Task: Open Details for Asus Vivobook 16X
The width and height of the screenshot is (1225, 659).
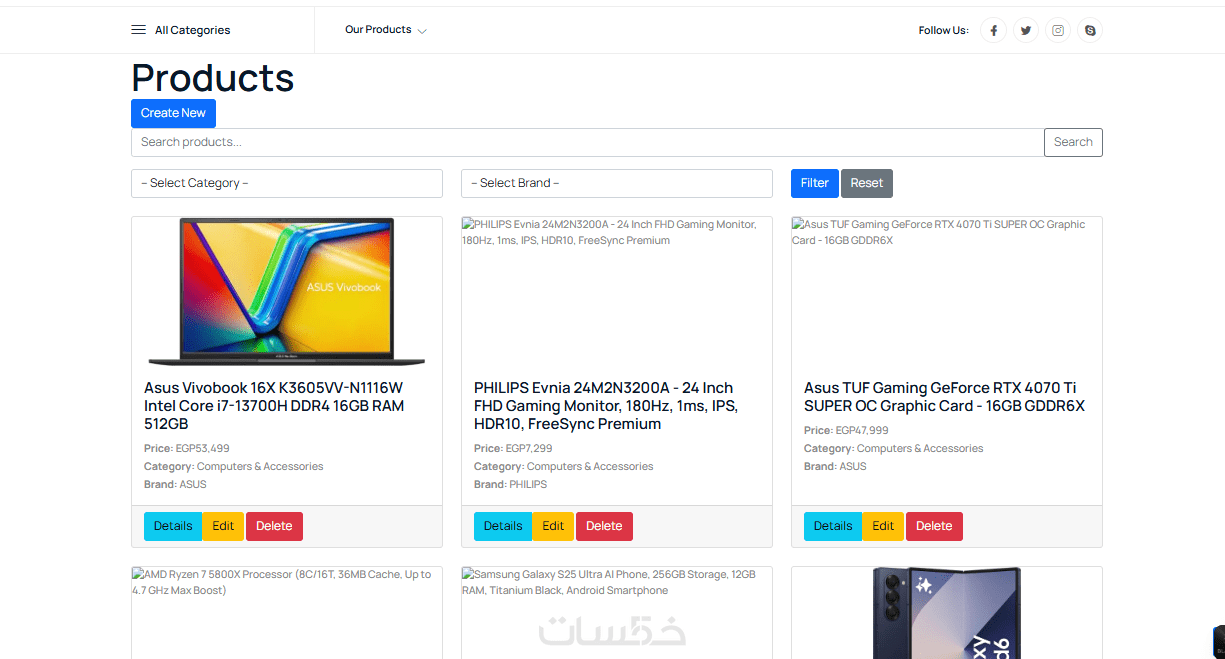Action: [173, 526]
